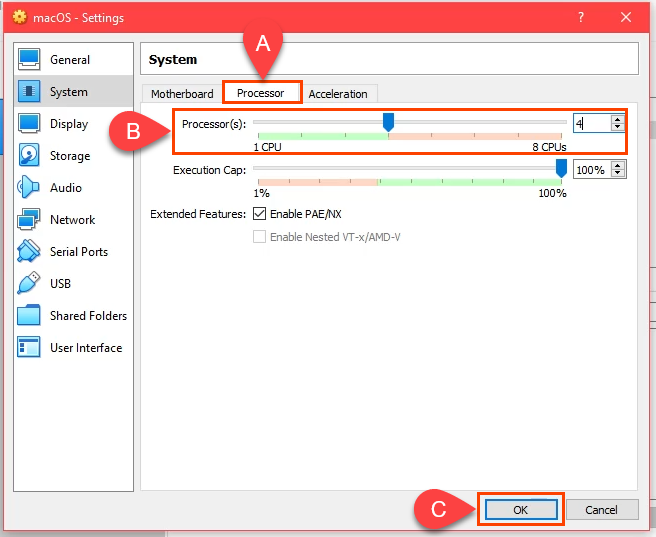Open Network settings label

coord(72,220)
